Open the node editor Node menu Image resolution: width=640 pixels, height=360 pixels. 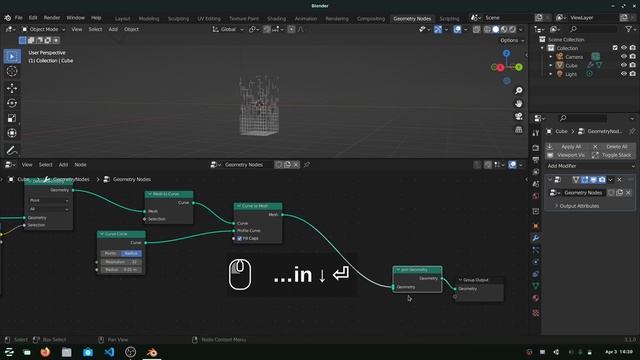coord(80,164)
